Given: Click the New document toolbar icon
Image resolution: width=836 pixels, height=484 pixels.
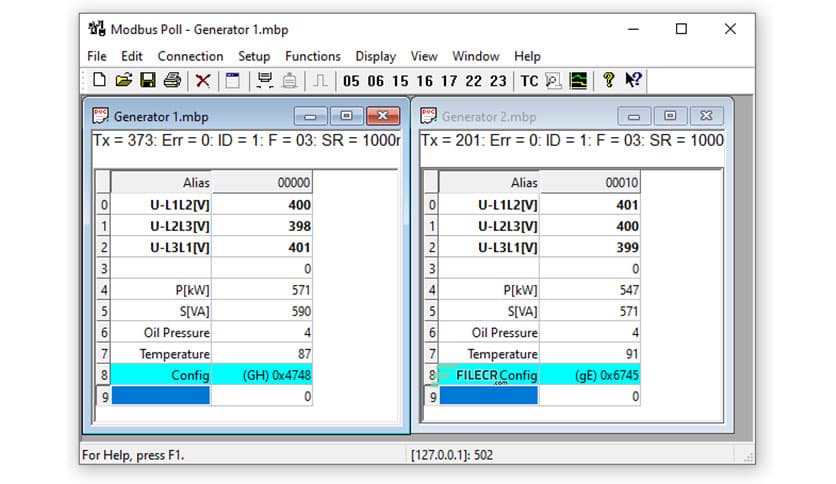Looking at the screenshot, I should [x=99, y=81].
